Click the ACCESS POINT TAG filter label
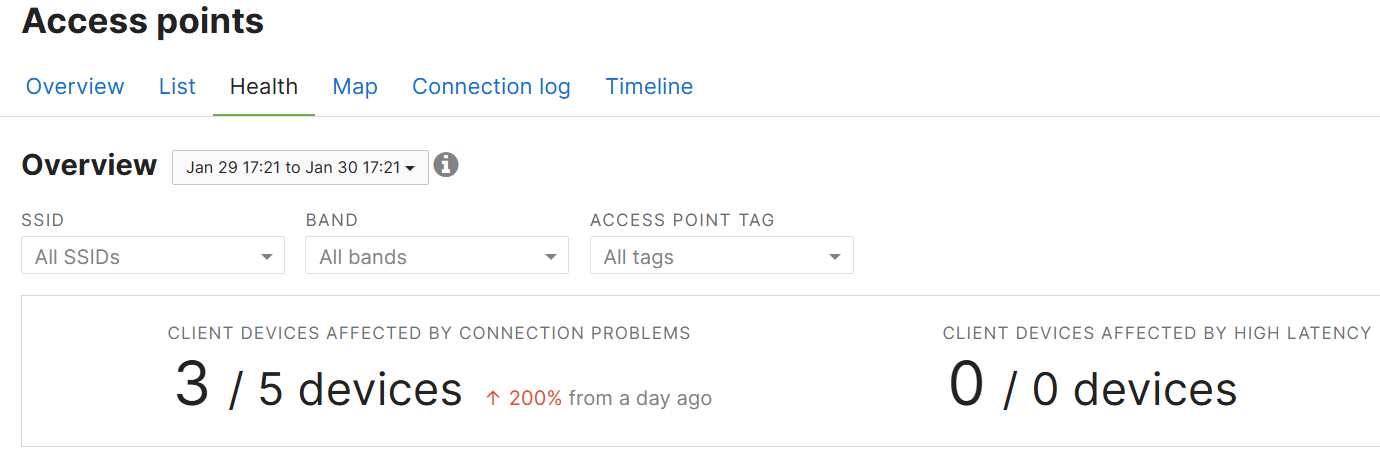Viewport: 1380px width, 458px height. pos(682,220)
